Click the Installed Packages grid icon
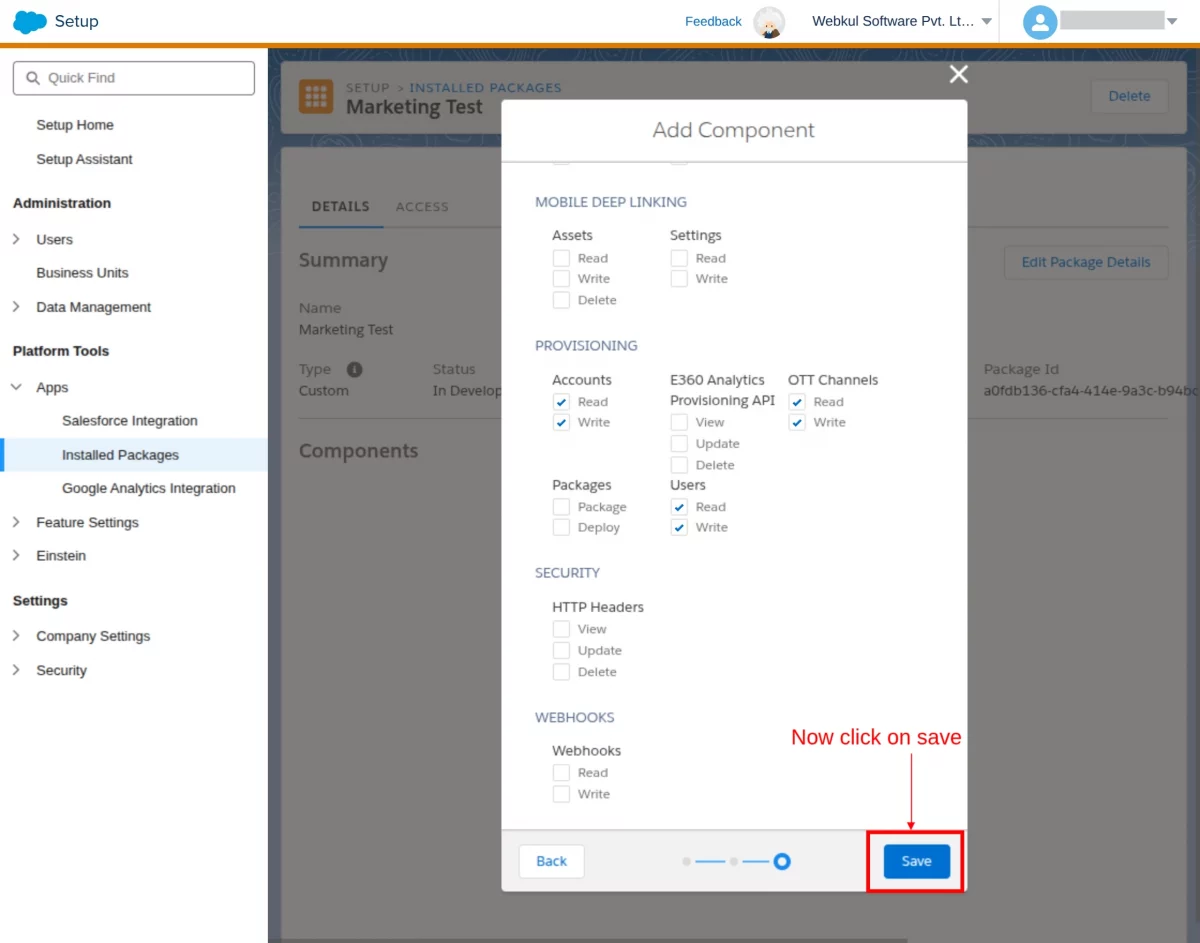This screenshot has width=1200, height=943. (316, 97)
